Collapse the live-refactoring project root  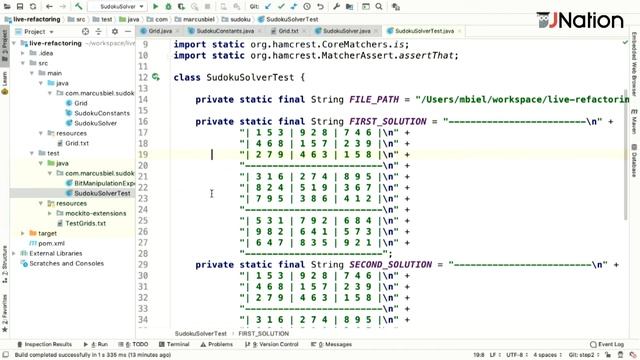(14, 43)
